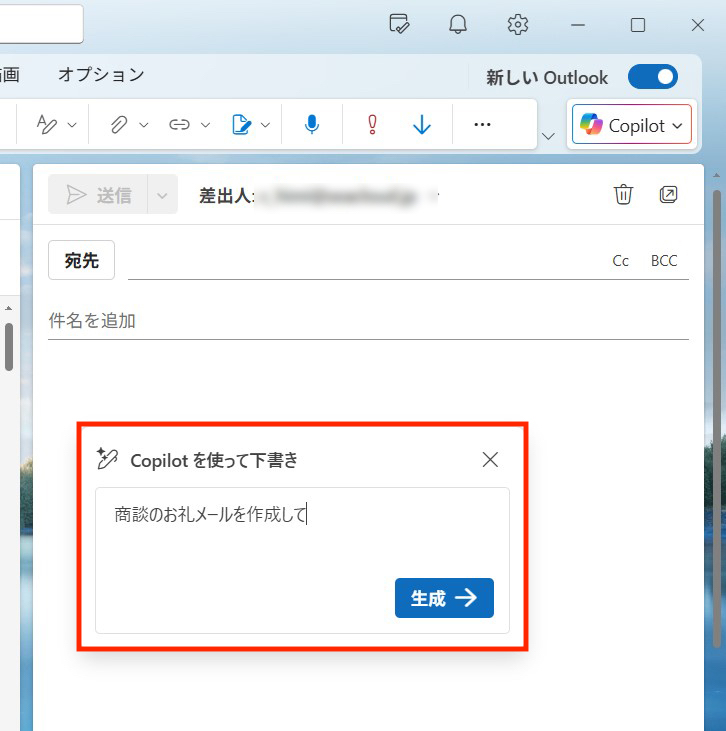Expand the ribbon with the chevron

click(548, 136)
